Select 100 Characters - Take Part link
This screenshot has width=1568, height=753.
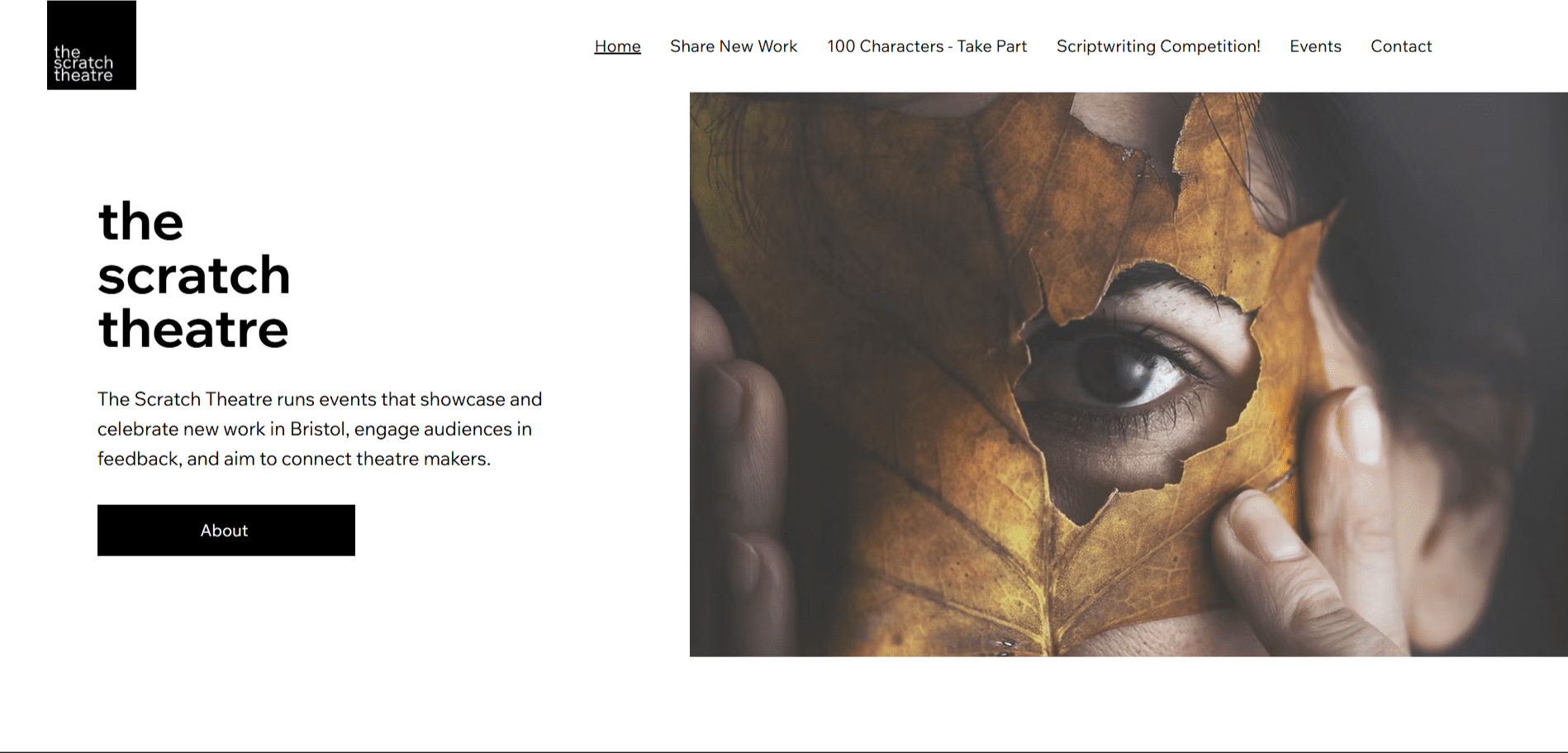pyautogui.click(x=927, y=46)
